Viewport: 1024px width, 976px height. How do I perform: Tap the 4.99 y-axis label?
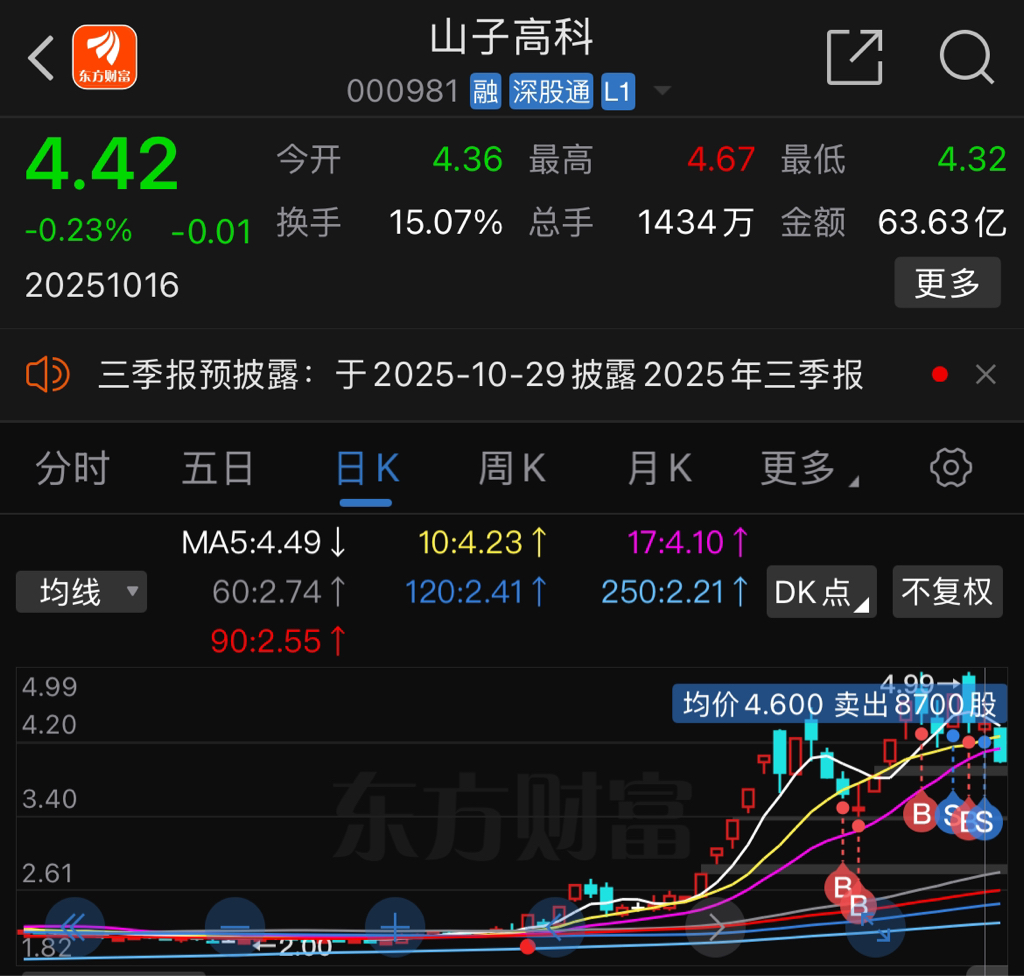tap(50, 687)
